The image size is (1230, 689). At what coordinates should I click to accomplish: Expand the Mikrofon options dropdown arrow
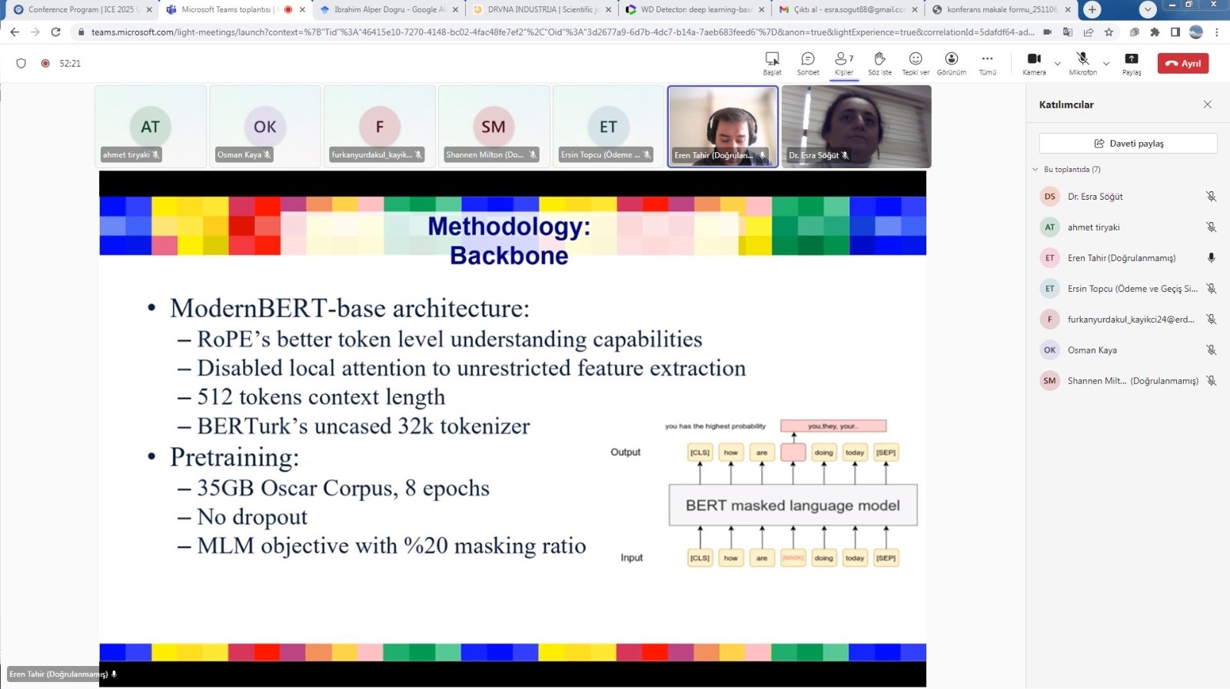pos(1106,64)
